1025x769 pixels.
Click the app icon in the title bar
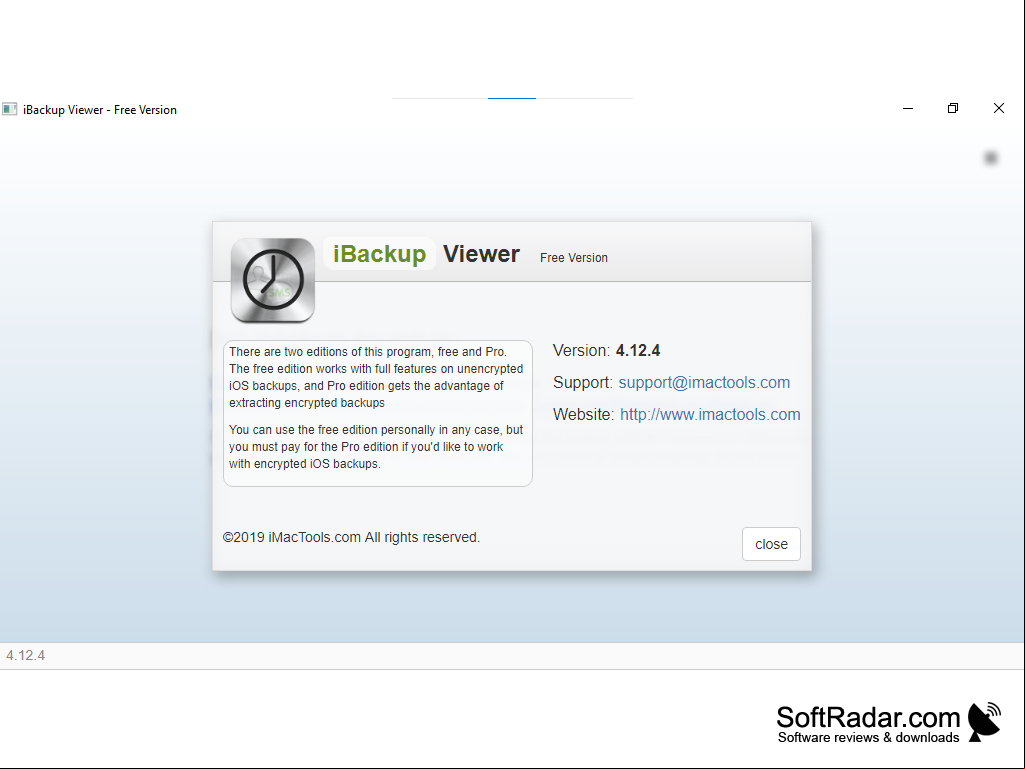(9, 109)
